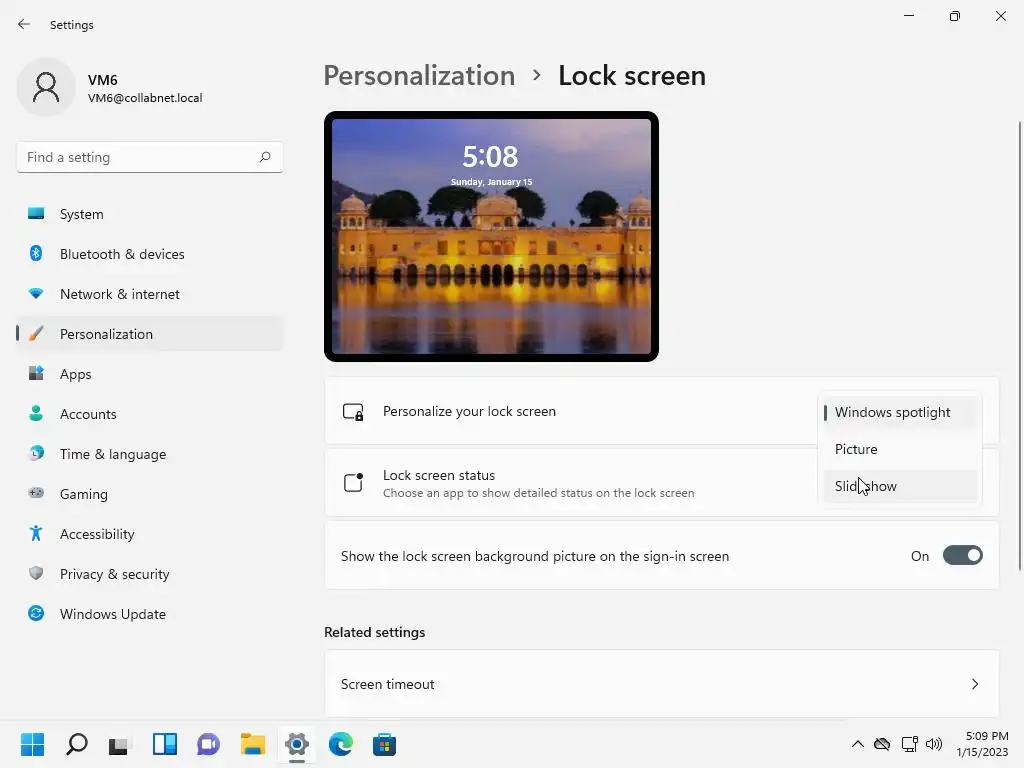This screenshot has width=1024, height=768.
Task: Go to Privacy & security category
Action: pyautogui.click(x=150, y=573)
